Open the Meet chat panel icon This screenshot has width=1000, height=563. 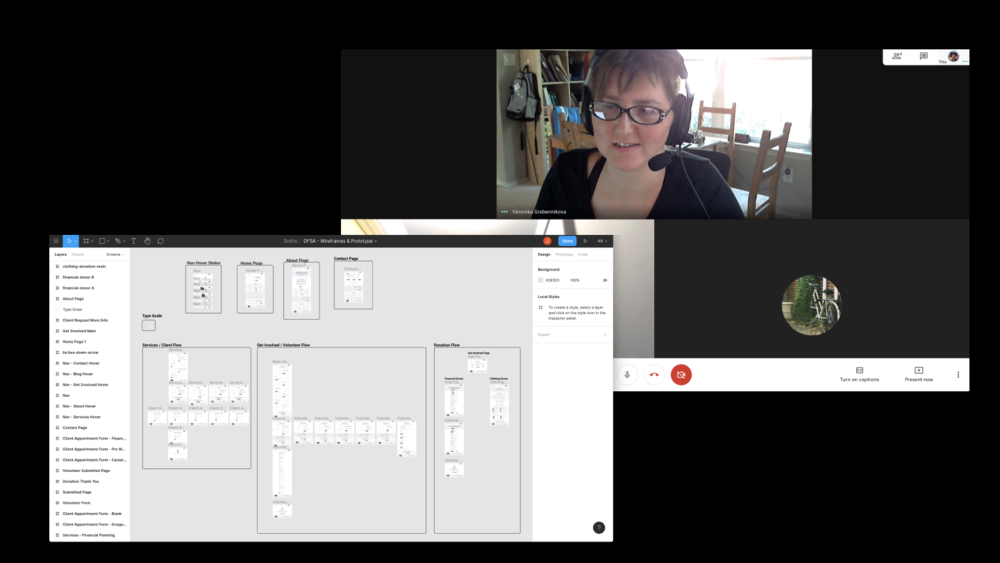pos(923,56)
